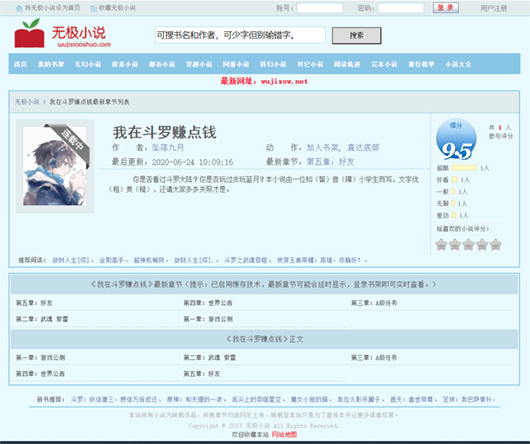Click the 加入书架 link
The width and height of the screenshot is (530, 444).
point(322,148)
